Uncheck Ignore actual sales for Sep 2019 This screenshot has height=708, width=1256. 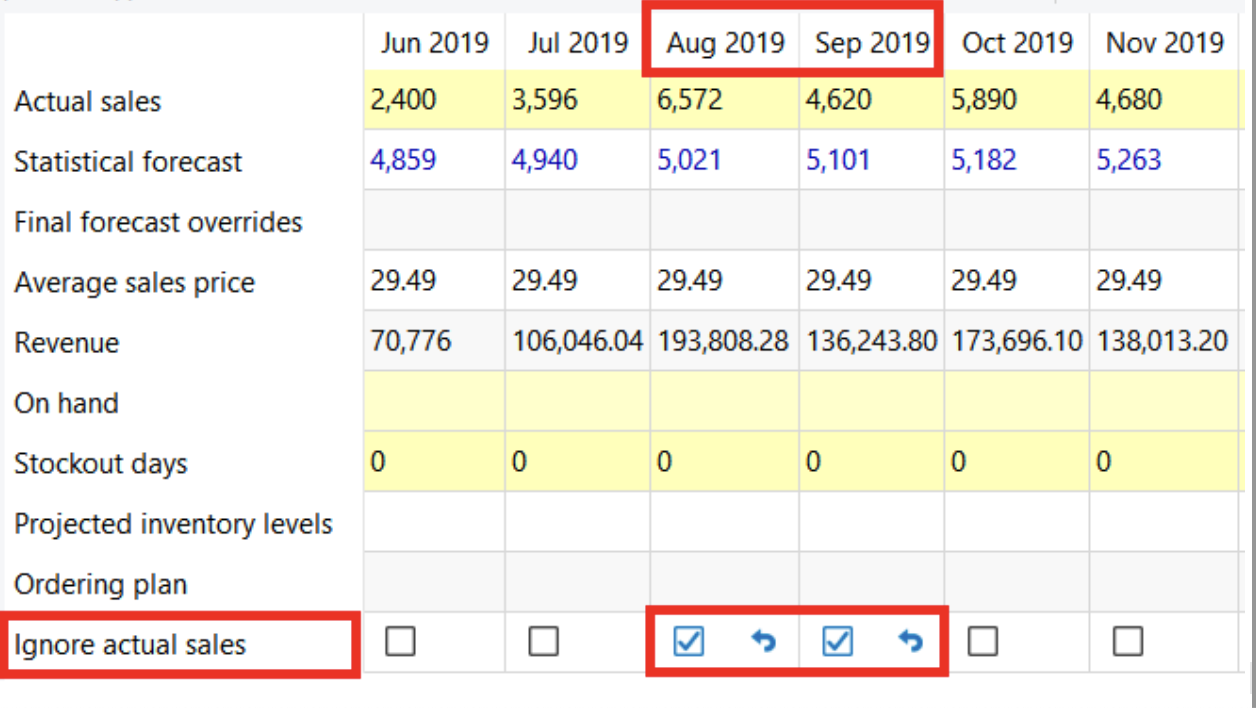(837, 641)
